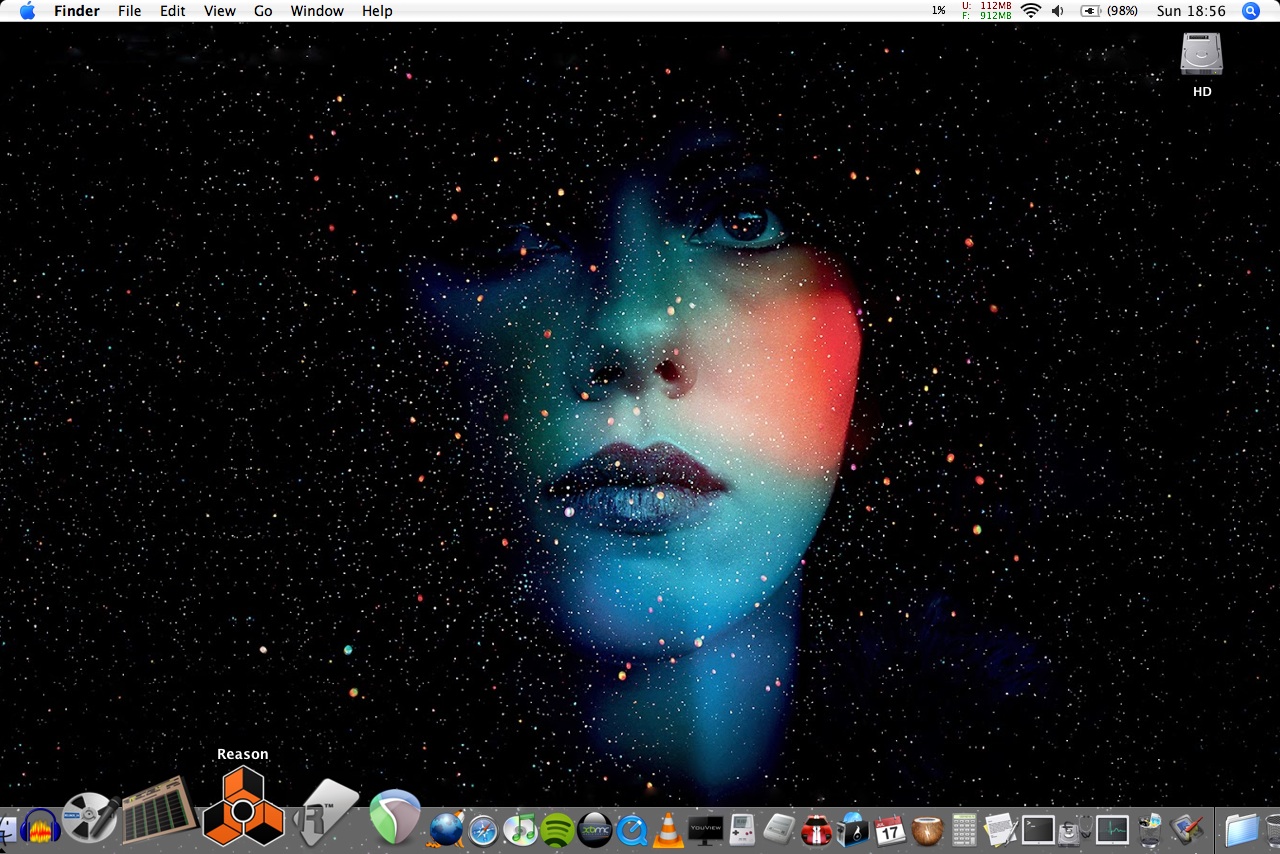The width and height of the screenshot is (1280, 854).
Task: Open Spotlight search in menu bar
Action: tap(1250, 11)
